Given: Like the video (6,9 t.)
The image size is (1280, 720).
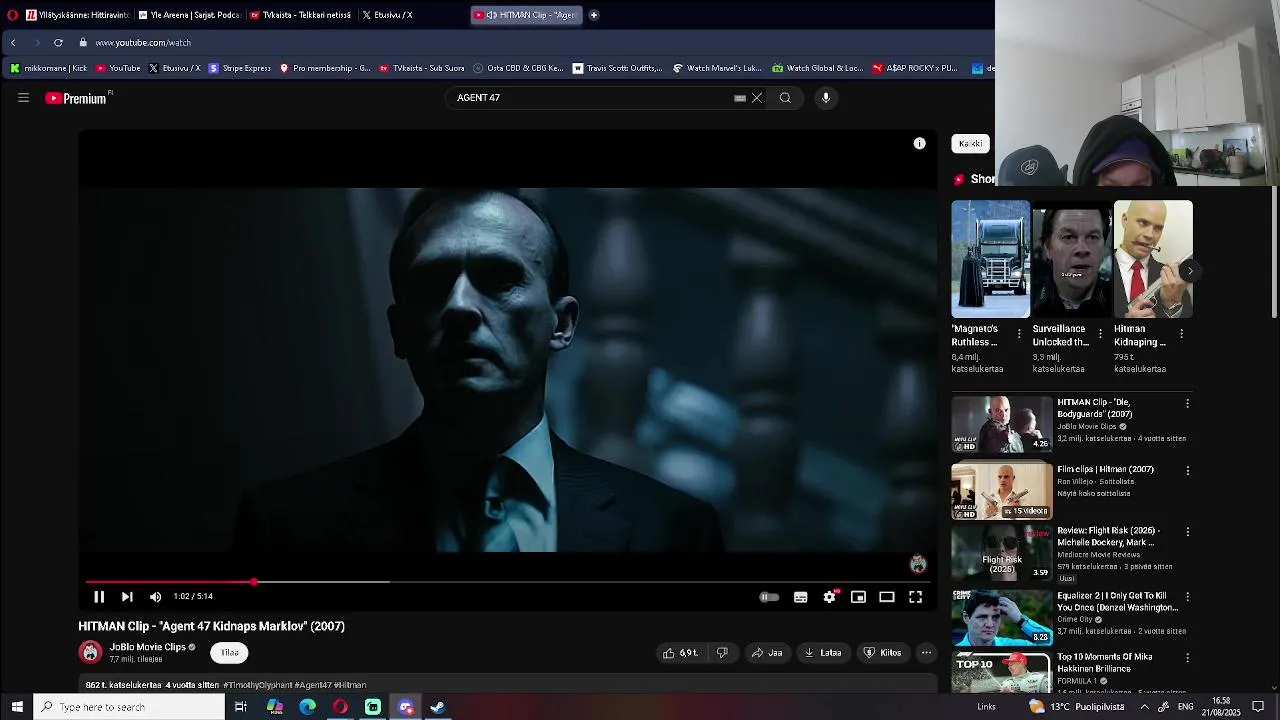Looking at the screenshot, I should (x=681, y=653).
